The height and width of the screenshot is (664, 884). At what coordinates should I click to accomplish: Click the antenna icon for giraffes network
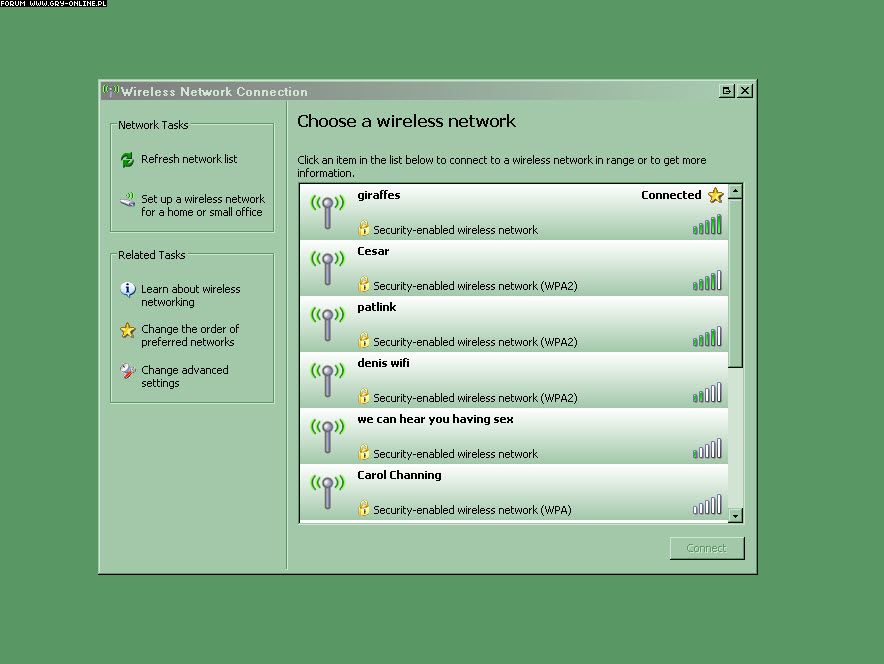pos(326,212)
